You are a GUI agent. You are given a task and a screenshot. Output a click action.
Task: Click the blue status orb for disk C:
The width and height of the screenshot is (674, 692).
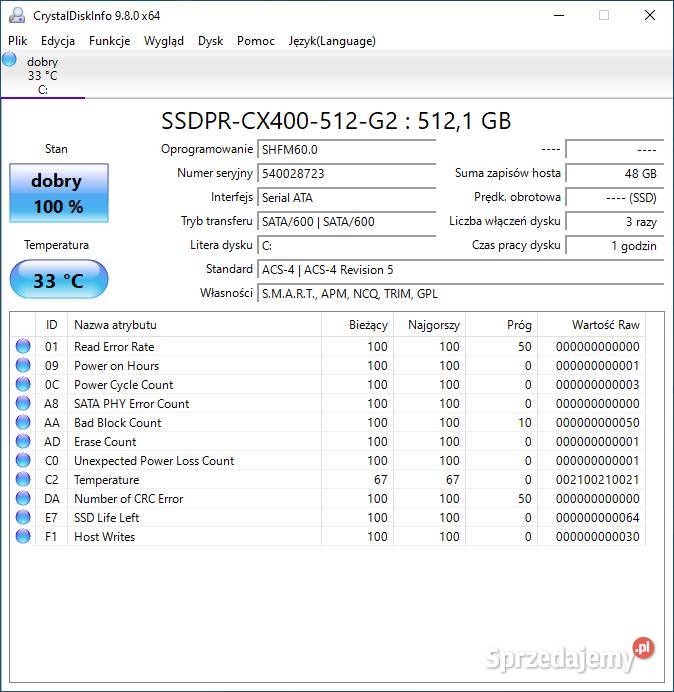(x=9, y=59)
